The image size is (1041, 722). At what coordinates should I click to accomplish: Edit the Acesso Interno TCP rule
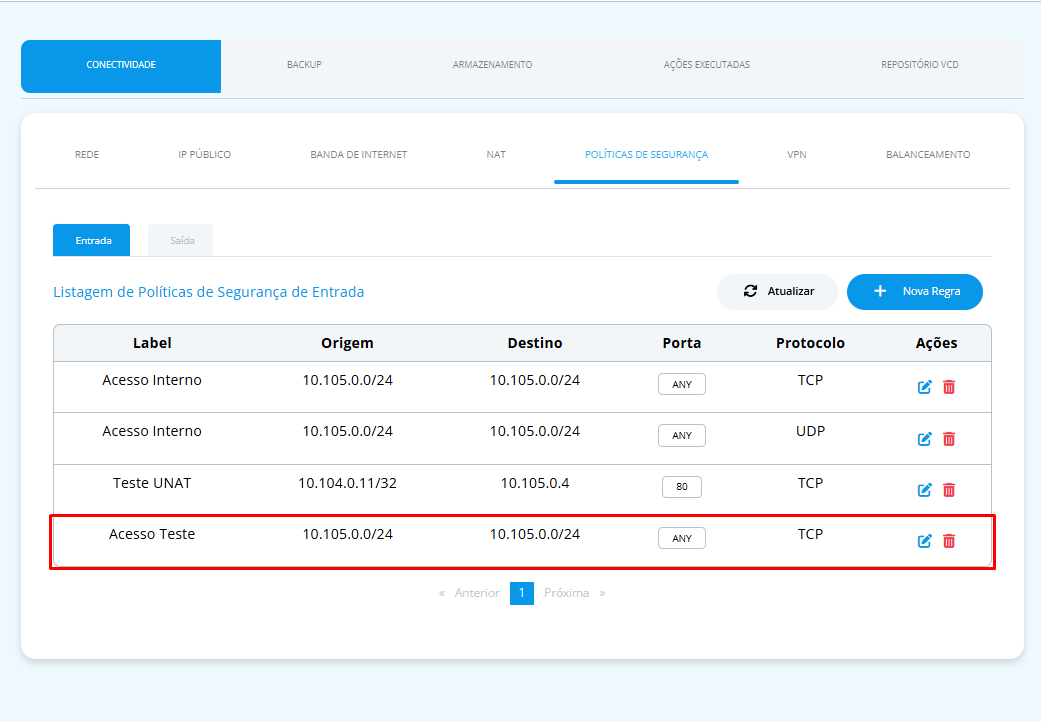[x=924, y=387]
